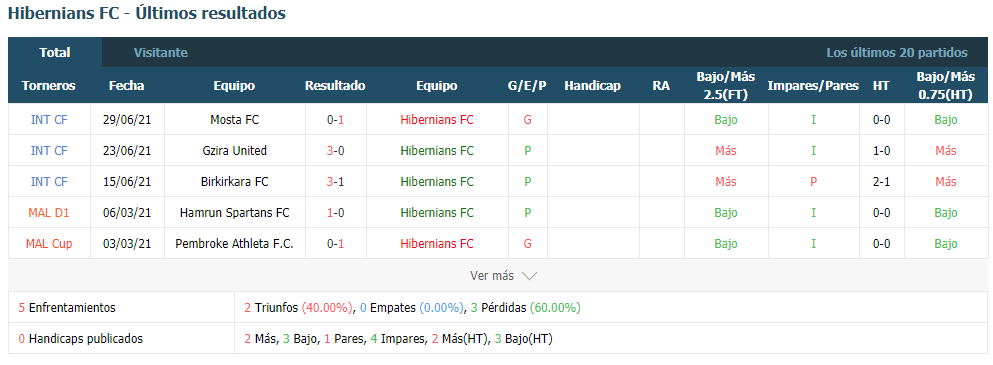Open 29/06/21 match result 0-1
Viewport: 993px width, 365px height.
pyautogui.click(x=336, y=120)
